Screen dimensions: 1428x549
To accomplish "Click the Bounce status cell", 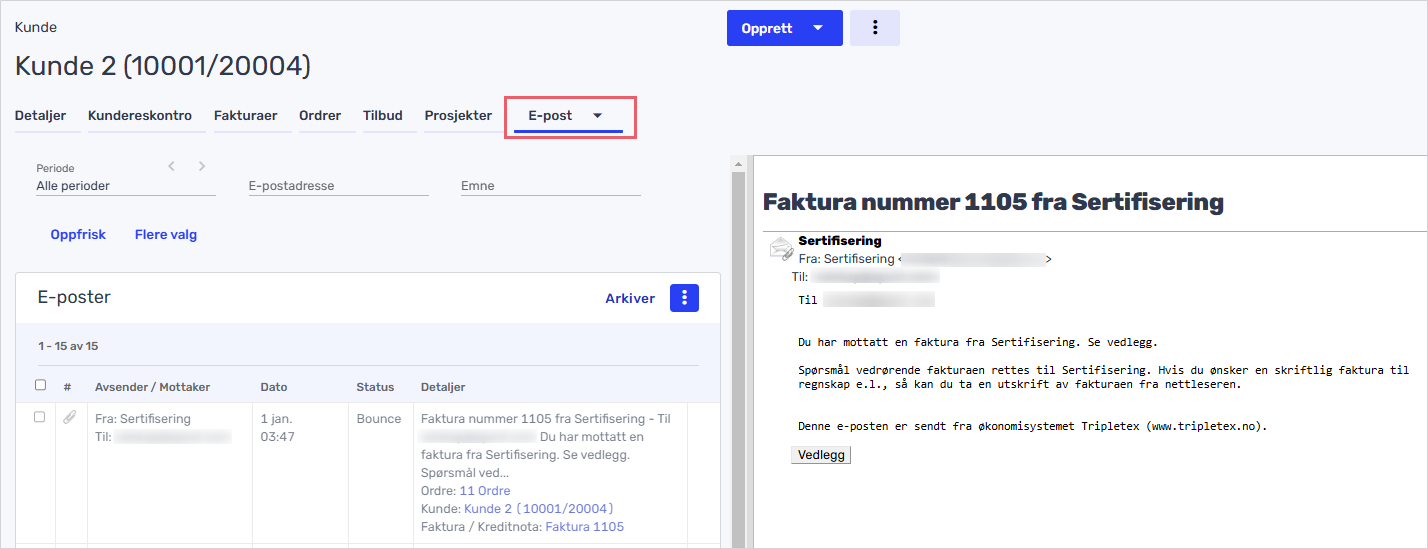I will click(x=379, y=419).
